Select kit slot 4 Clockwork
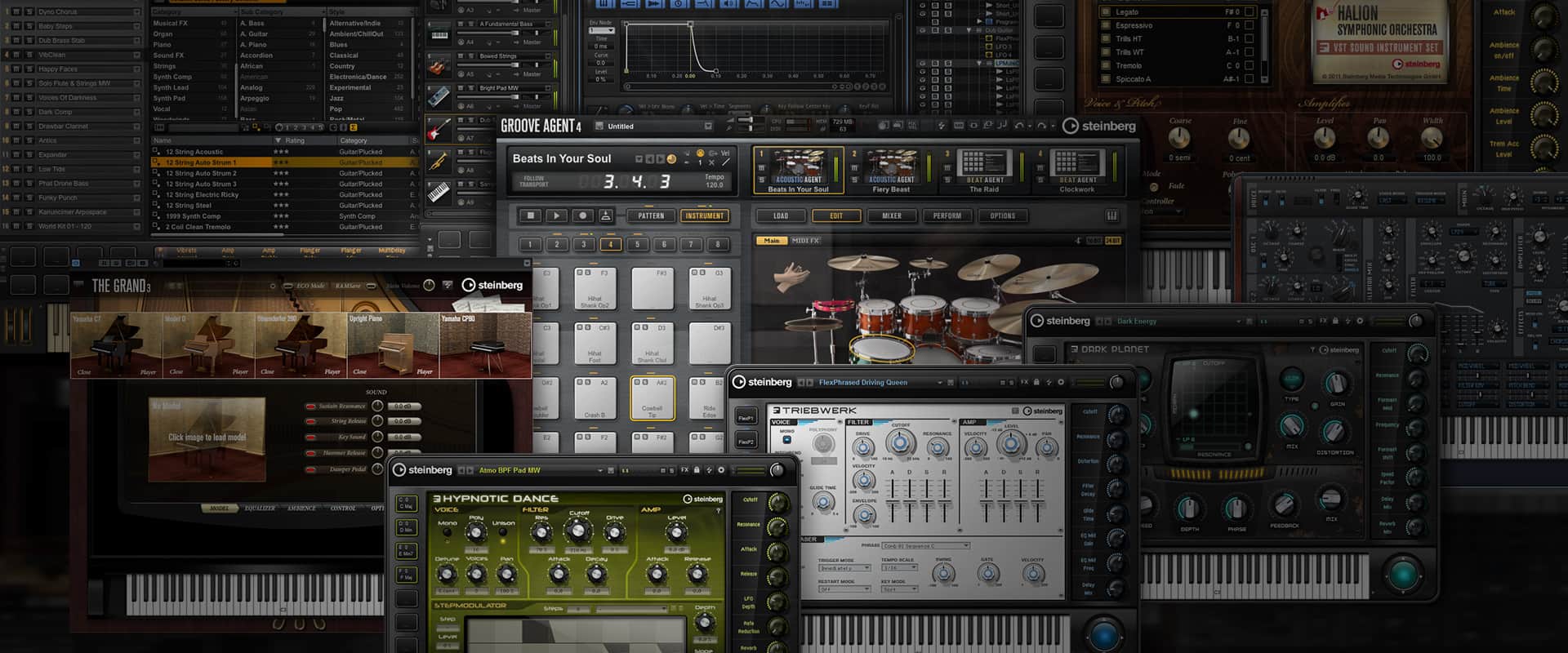The width and height of the screenshot is (1568, 653). point(1076,171)
